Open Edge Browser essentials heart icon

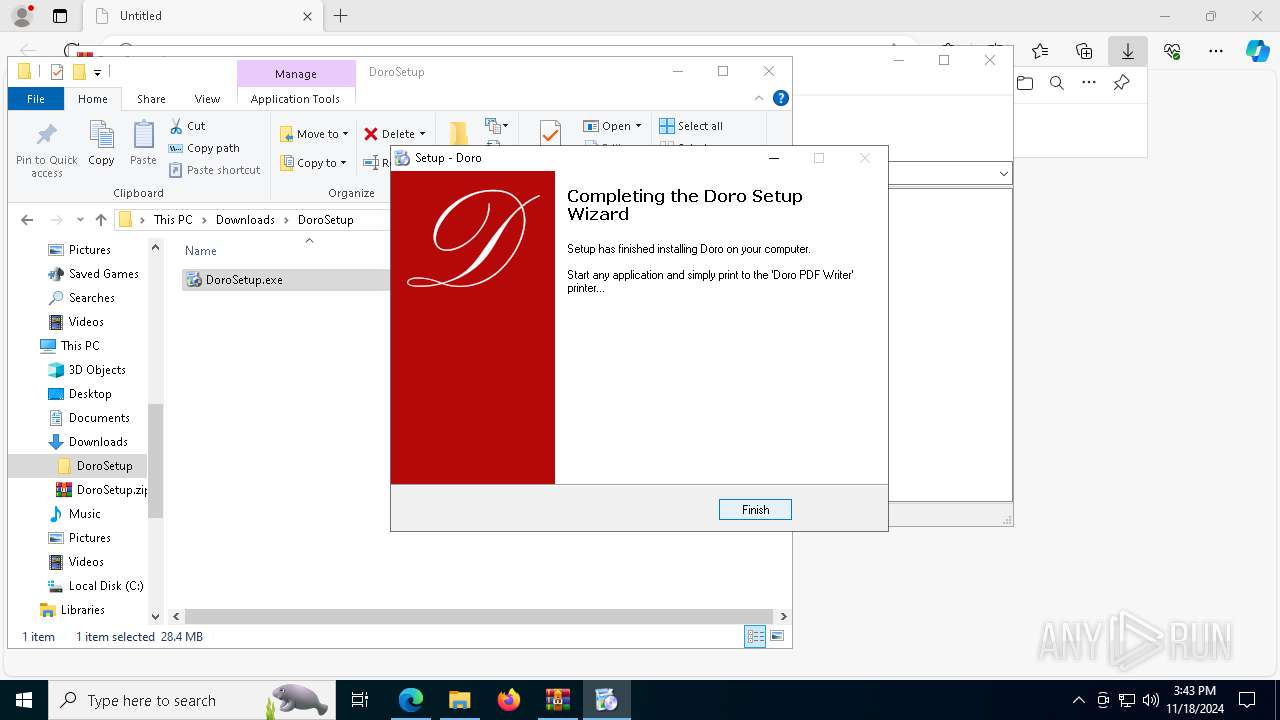pyautogui.click(x=1172, y=51)
